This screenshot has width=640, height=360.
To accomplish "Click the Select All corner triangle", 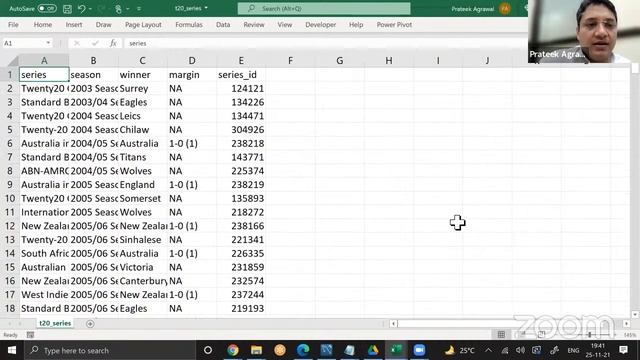I will (x=13, y=61).
